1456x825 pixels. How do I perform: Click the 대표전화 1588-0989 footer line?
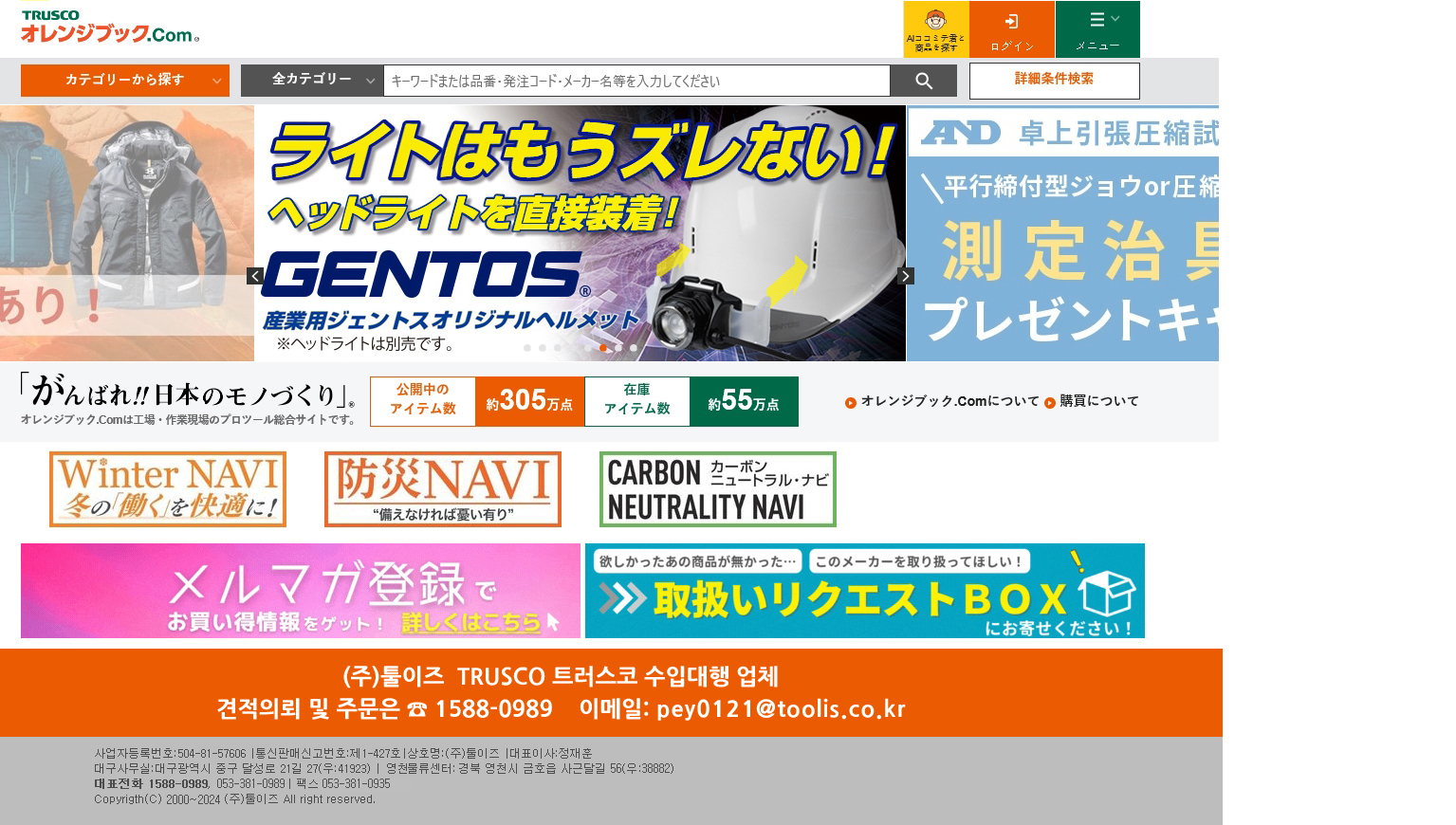[242, 784]
